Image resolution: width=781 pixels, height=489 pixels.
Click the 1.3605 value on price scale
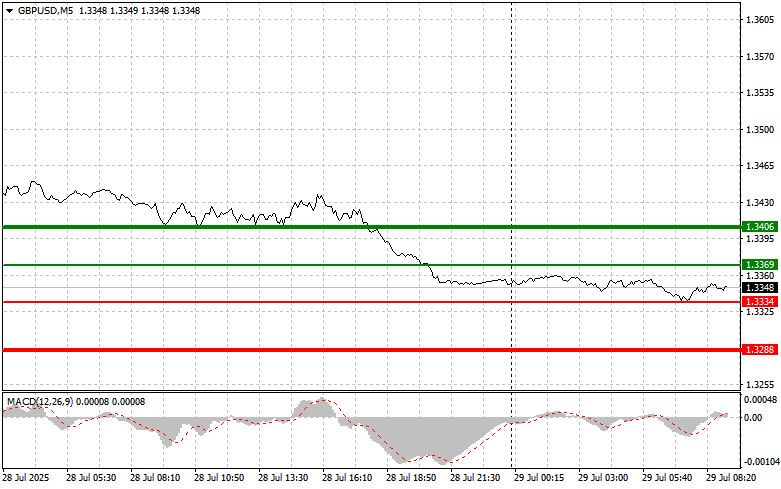(x=760, y=20)
